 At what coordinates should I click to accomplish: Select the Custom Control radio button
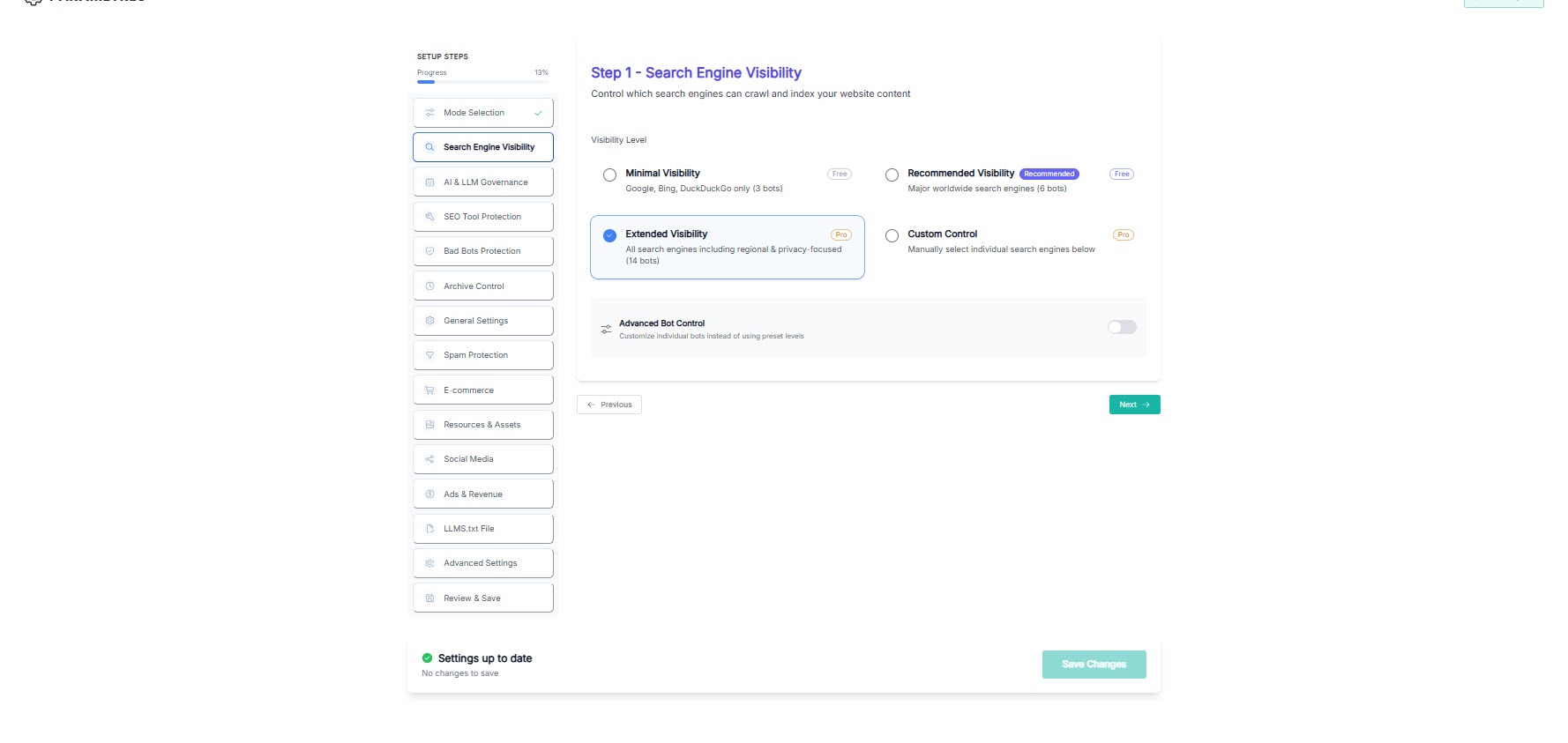[892, 235]
